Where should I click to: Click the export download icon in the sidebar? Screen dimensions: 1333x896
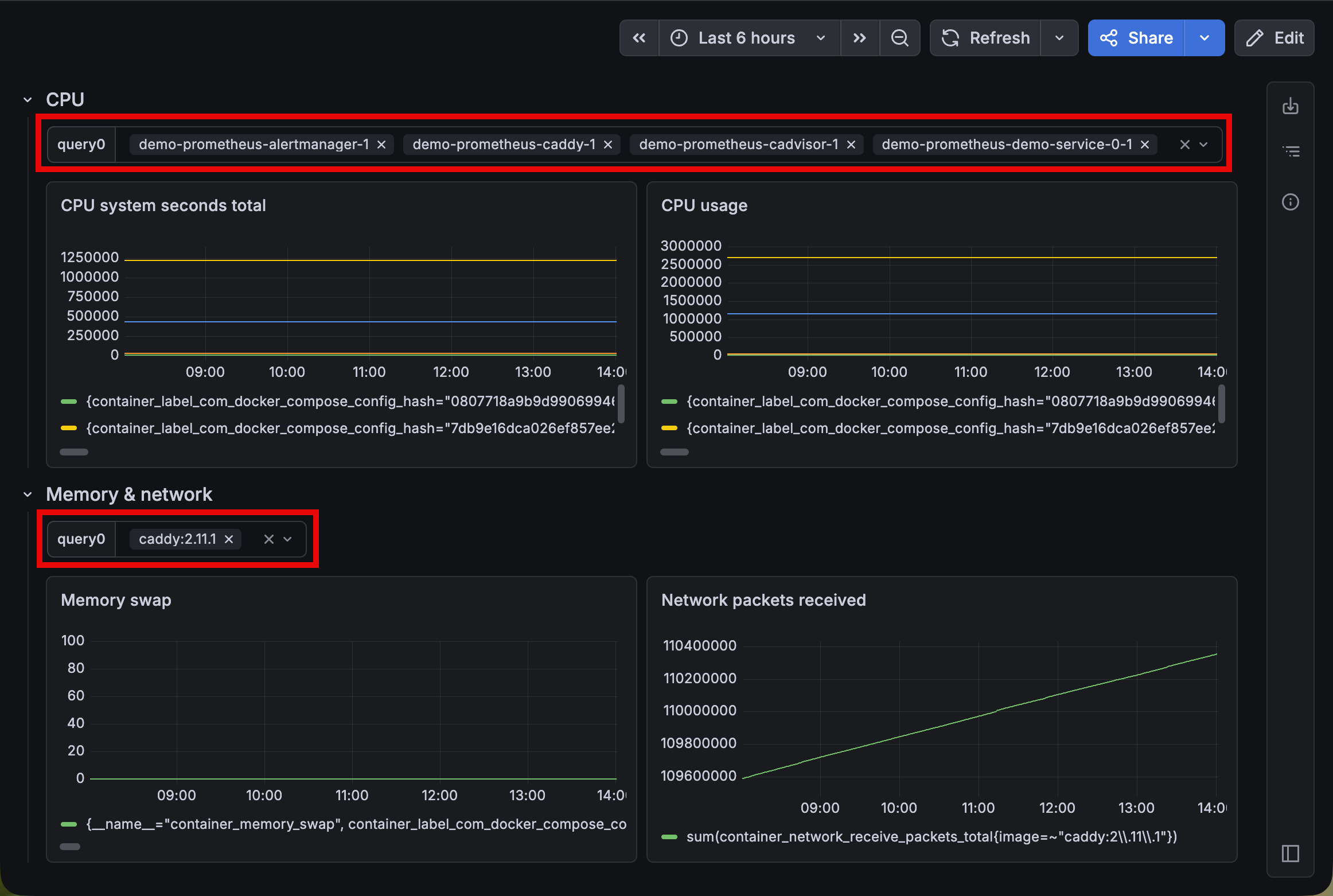(x=1290, y=106)
